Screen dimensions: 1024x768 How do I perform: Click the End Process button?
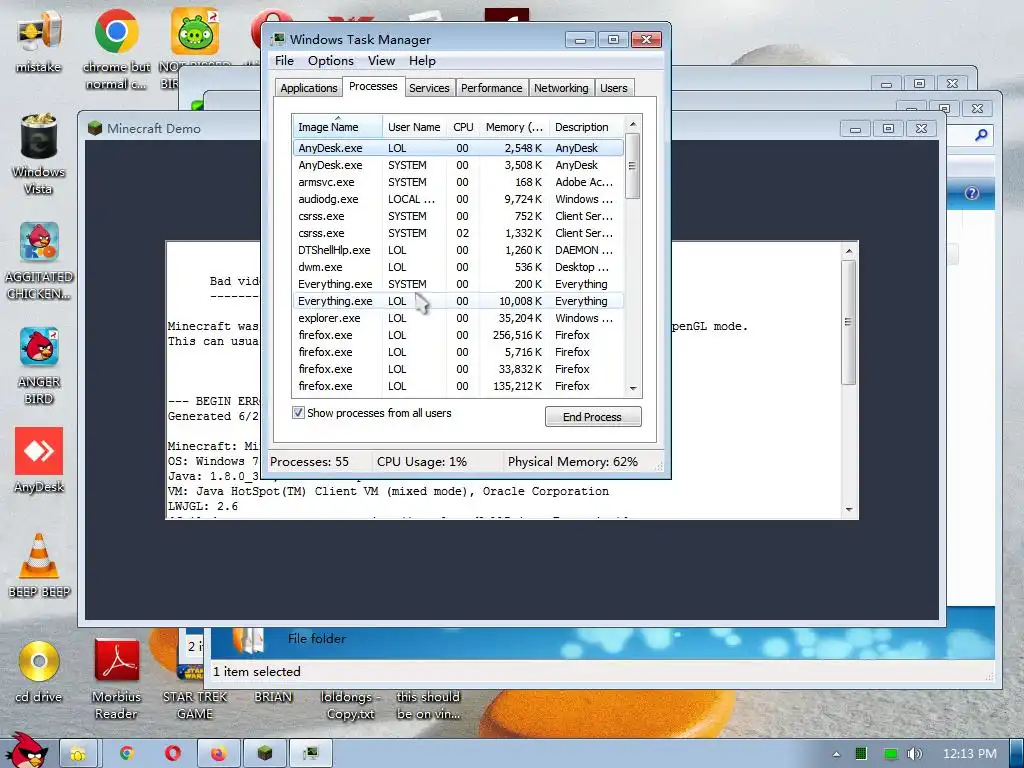[x=593, y=417]
